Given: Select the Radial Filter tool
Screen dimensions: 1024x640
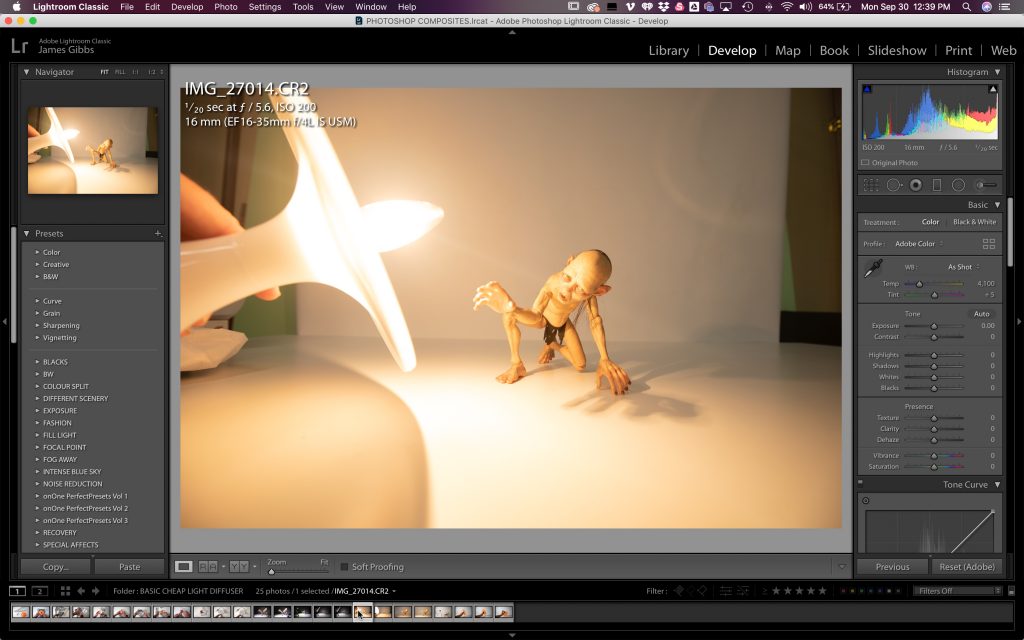Looking at the screenshot, I should (958, 185).
